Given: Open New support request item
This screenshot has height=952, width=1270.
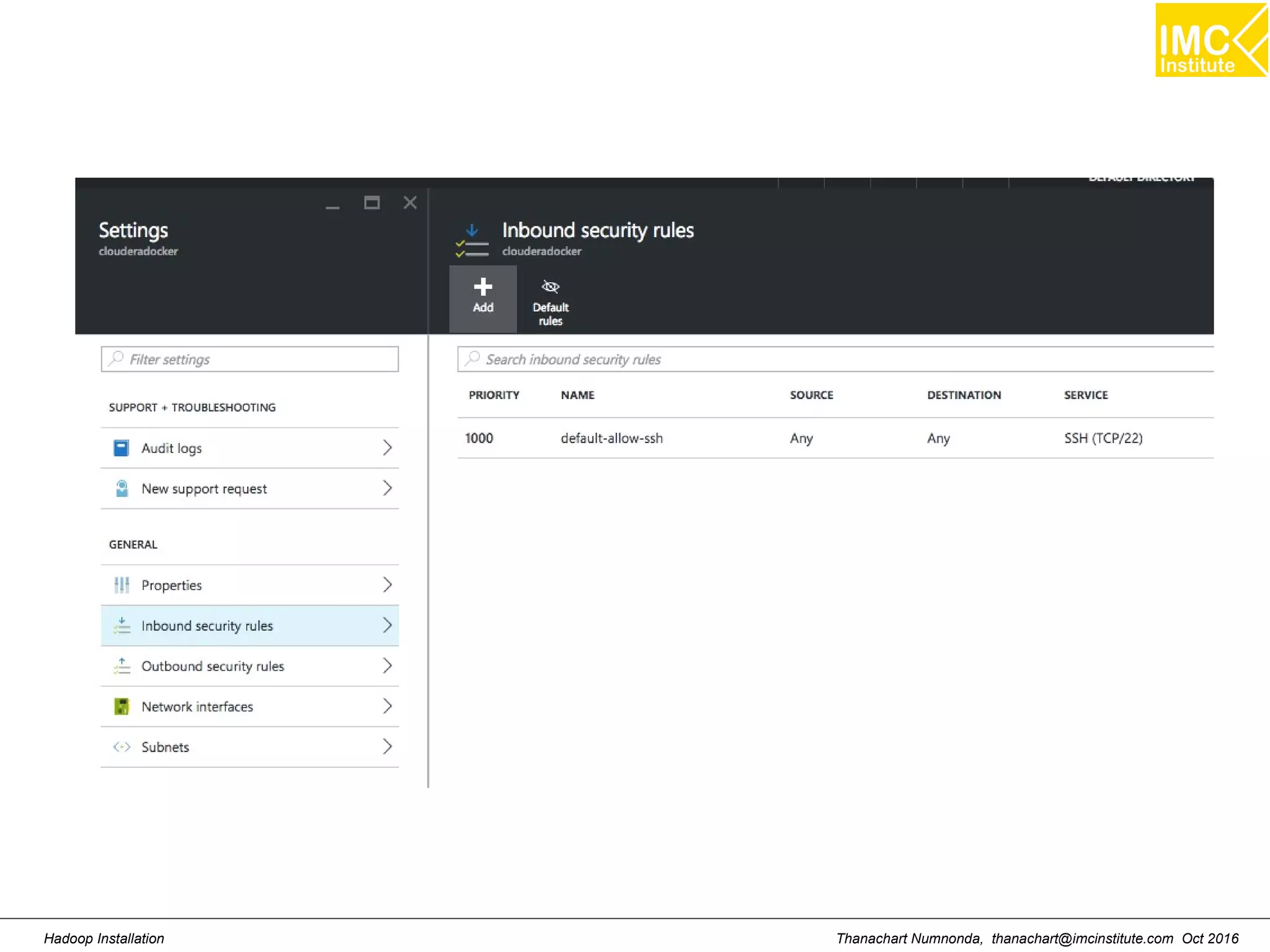Looking at the screenshot, I should pos(249,488).
